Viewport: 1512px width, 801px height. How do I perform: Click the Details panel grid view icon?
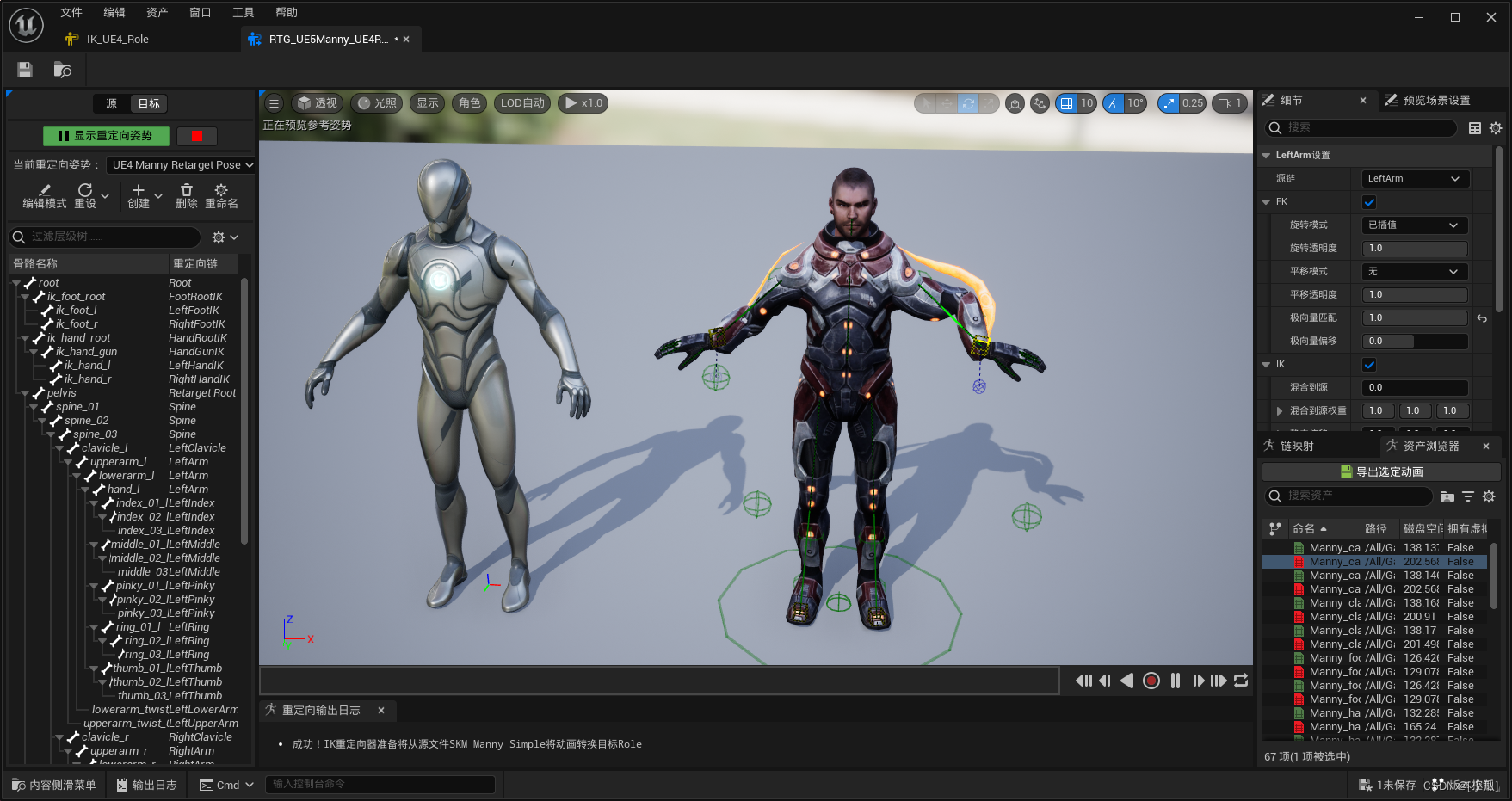[1475, 128]
